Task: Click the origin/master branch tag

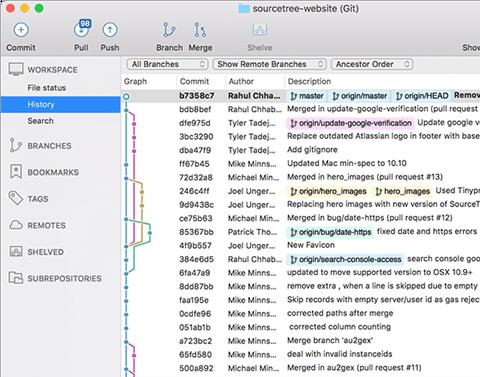Action: click(360, 96)
